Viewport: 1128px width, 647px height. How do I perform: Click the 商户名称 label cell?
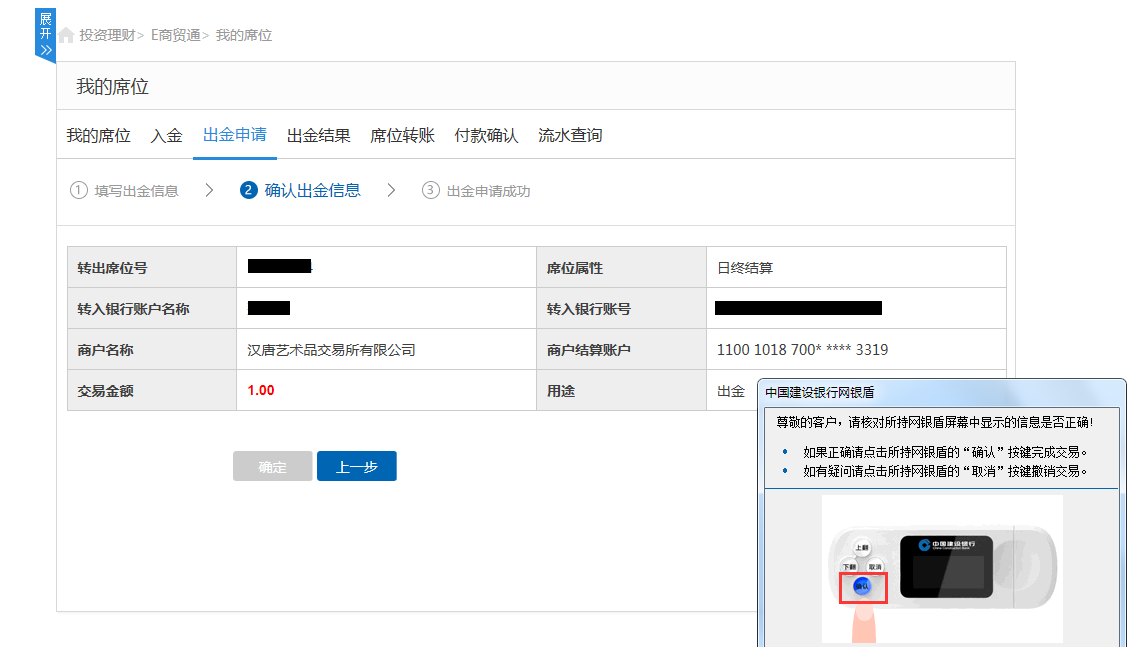pos(152,350)
